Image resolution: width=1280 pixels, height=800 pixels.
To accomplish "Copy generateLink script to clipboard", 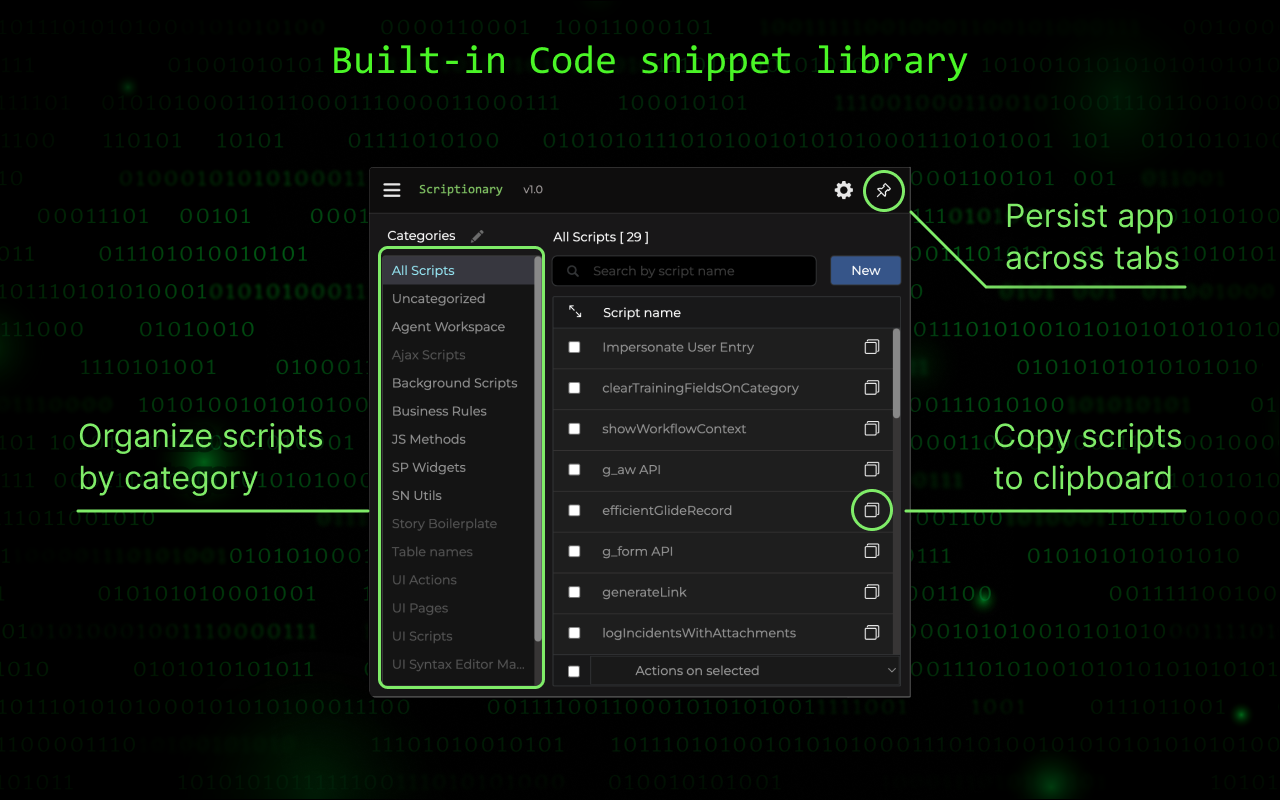I will [871, 592].
